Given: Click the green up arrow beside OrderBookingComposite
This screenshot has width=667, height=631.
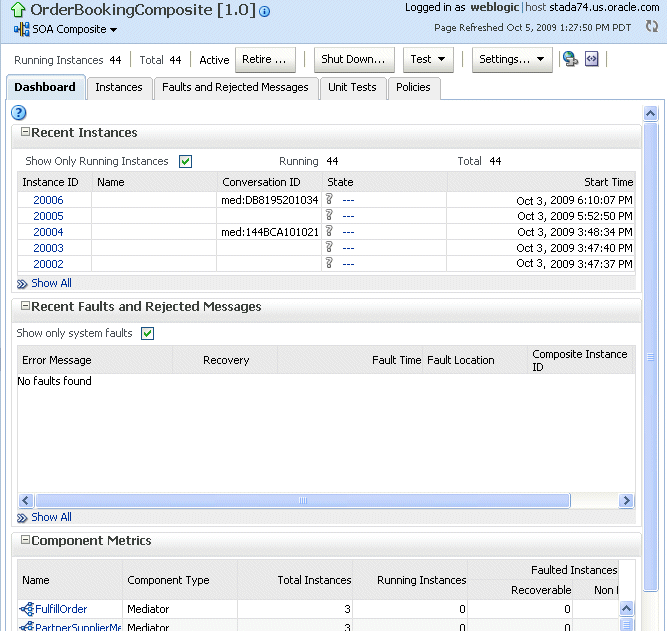Looking at the screenshot, I should click(x=17, y=9).
